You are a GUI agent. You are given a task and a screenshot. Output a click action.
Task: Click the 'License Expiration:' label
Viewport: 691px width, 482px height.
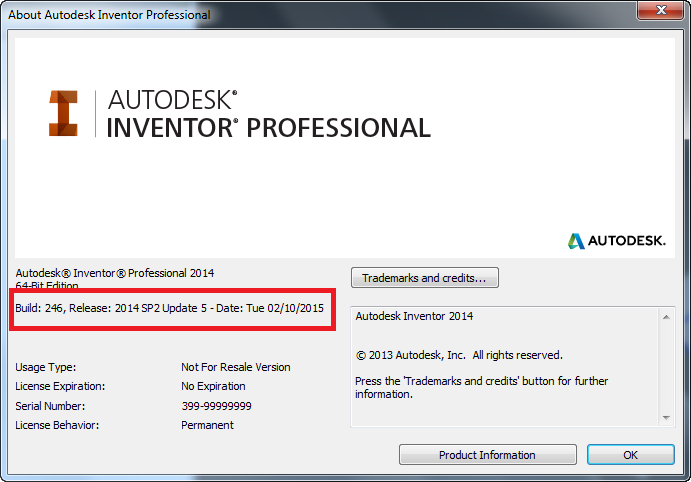(60, 386)
